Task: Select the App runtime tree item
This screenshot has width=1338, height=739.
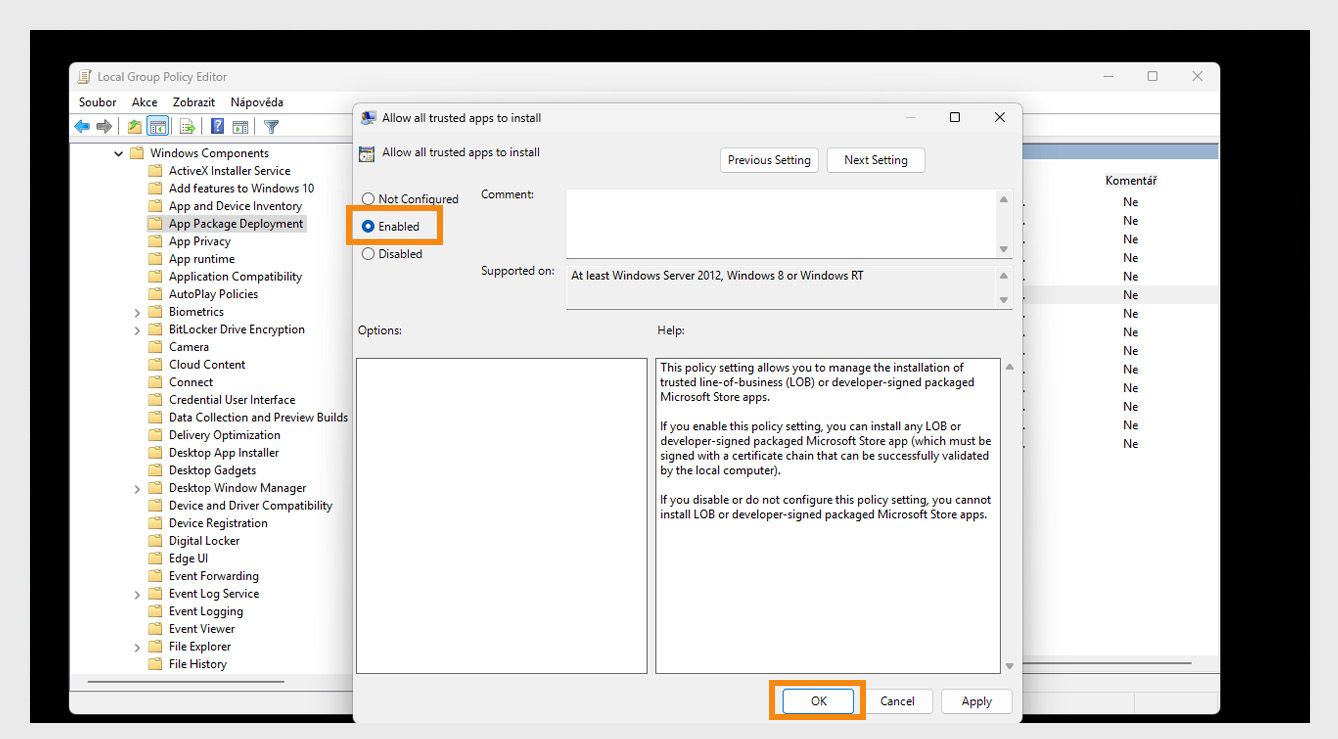Action: point(202,259)
